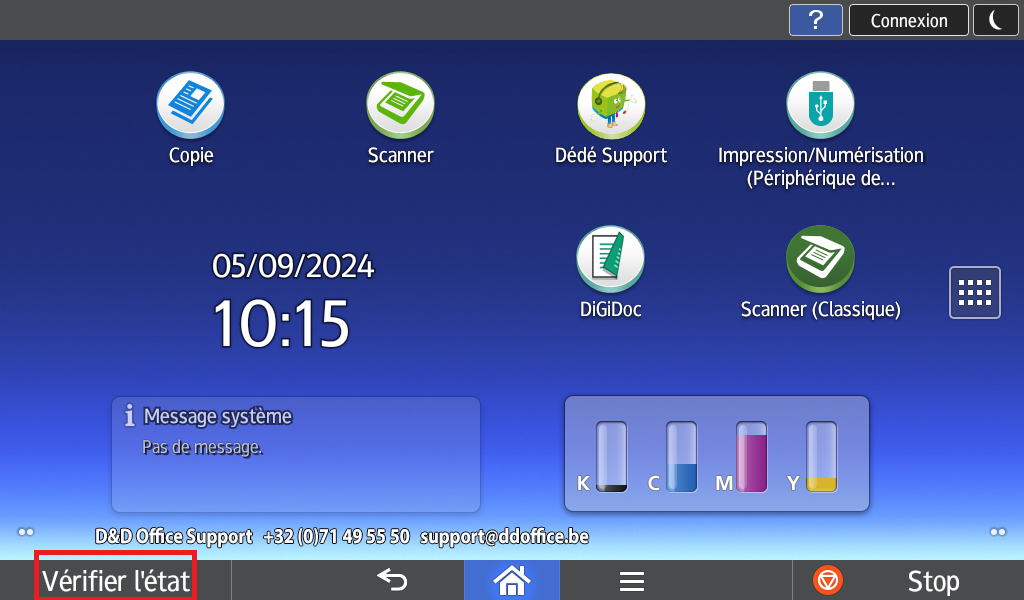Toggle energy saver moon mode
1024x600 pixels.
[x=996, y=20]
